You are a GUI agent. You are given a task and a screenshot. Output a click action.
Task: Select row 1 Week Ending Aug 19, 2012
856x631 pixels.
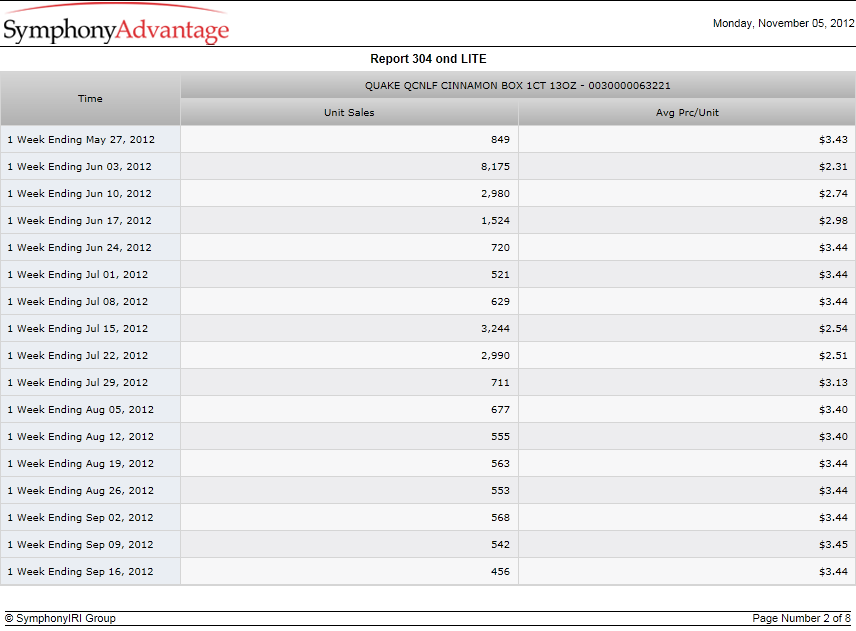[428, 463]
